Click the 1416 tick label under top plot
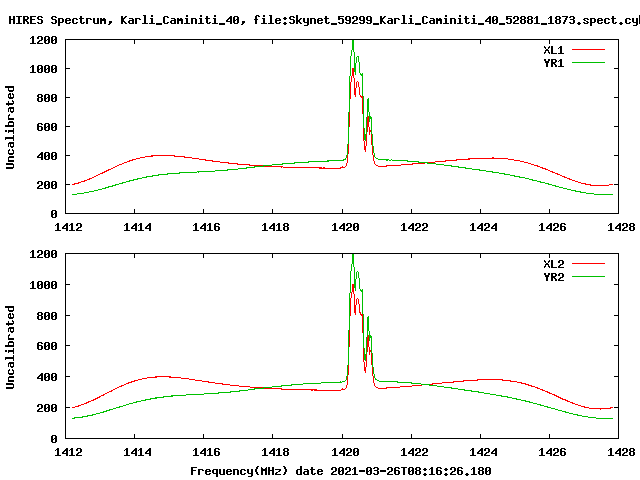Screen dimensions: 640x480 pyautogui.click(x=207, y=227)
